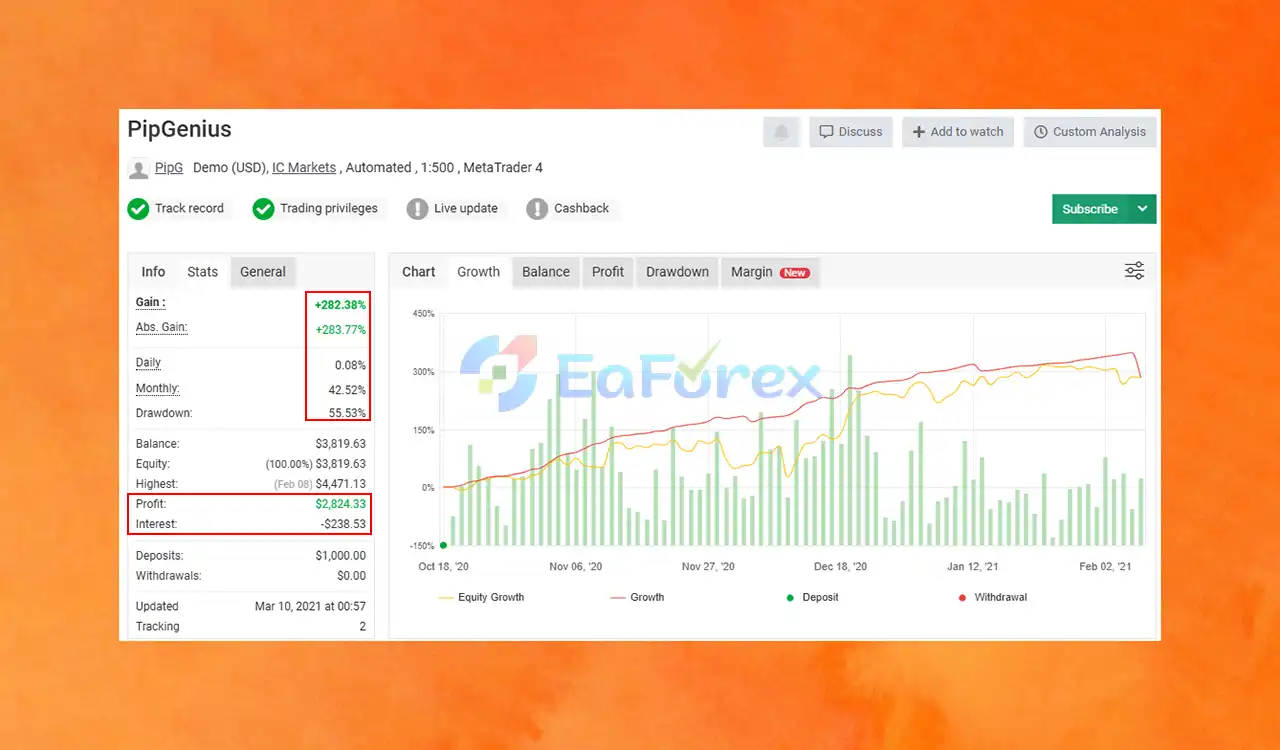
Task: Click the Feb 02, '21 axis label
Action: 1105,566
